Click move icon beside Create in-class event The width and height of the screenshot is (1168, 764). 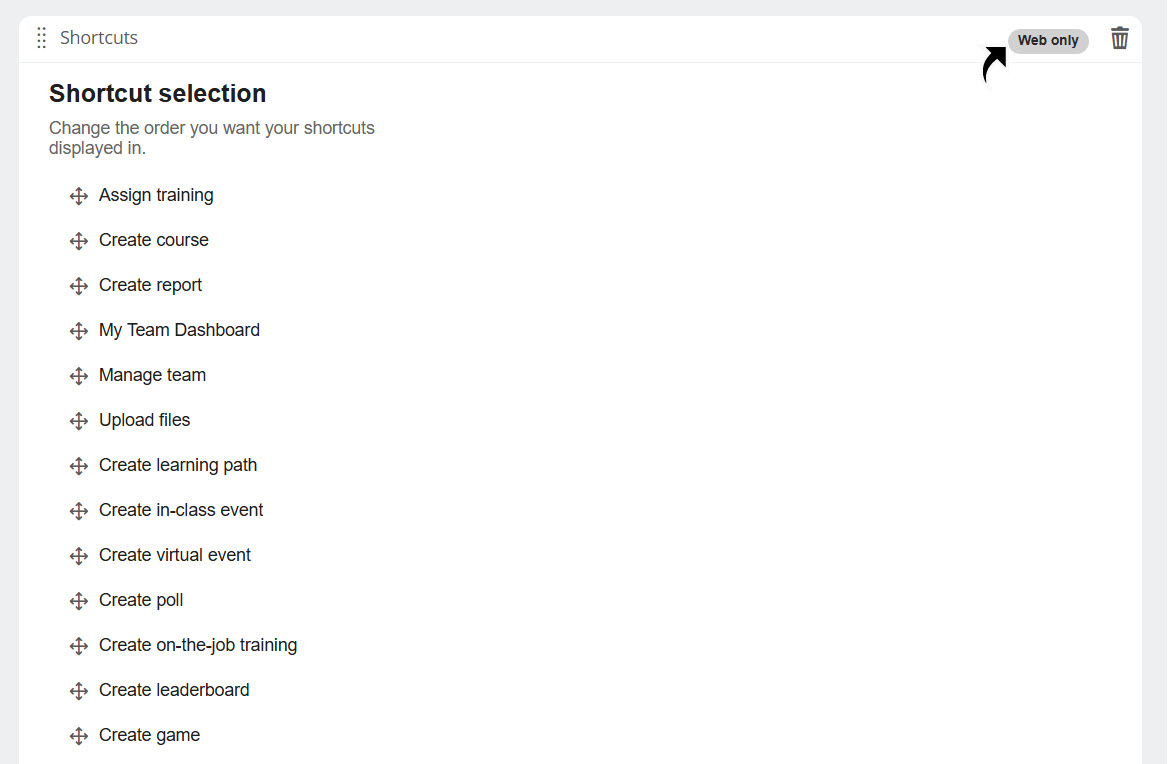pos(79,511)
